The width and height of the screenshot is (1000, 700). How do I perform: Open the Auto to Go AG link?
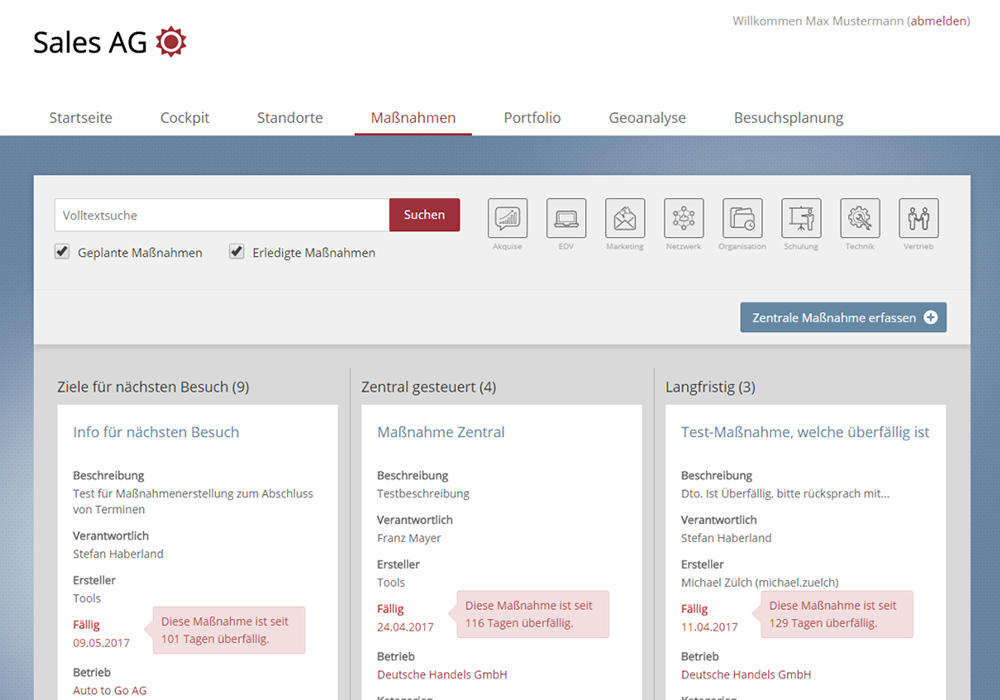(110, 690)
